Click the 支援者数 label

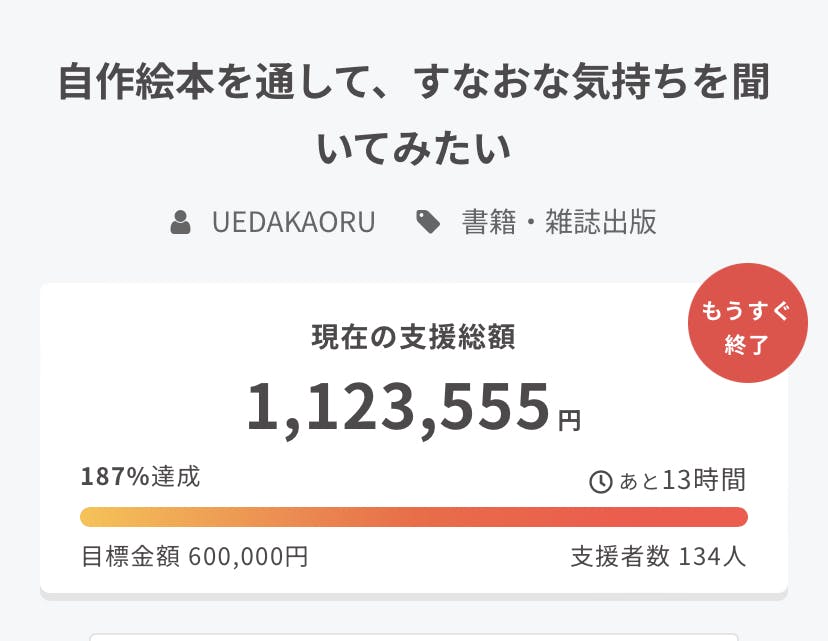point(620,556)
